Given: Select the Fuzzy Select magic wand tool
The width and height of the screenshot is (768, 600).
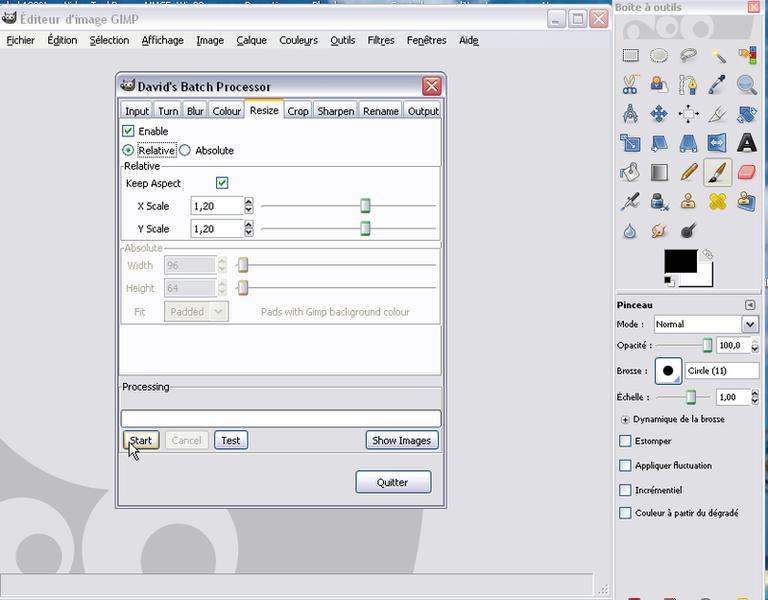Looking at the screenshot, I should 718,55.
